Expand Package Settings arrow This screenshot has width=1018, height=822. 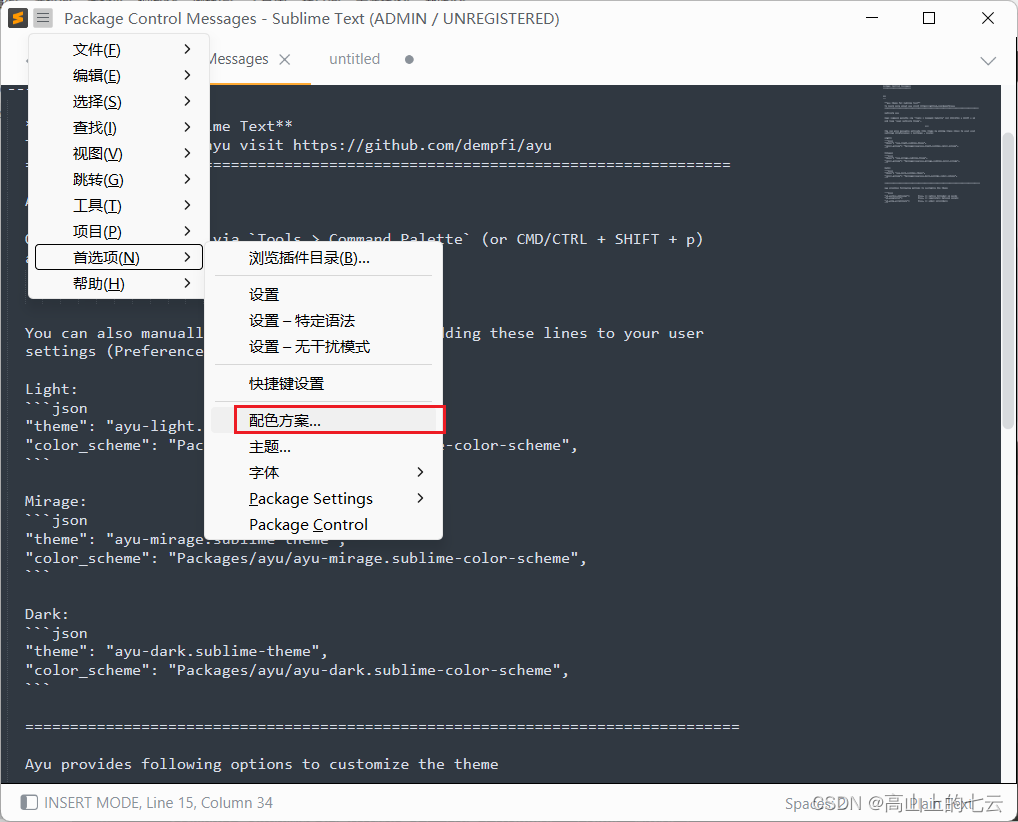(x=420, y=498)
